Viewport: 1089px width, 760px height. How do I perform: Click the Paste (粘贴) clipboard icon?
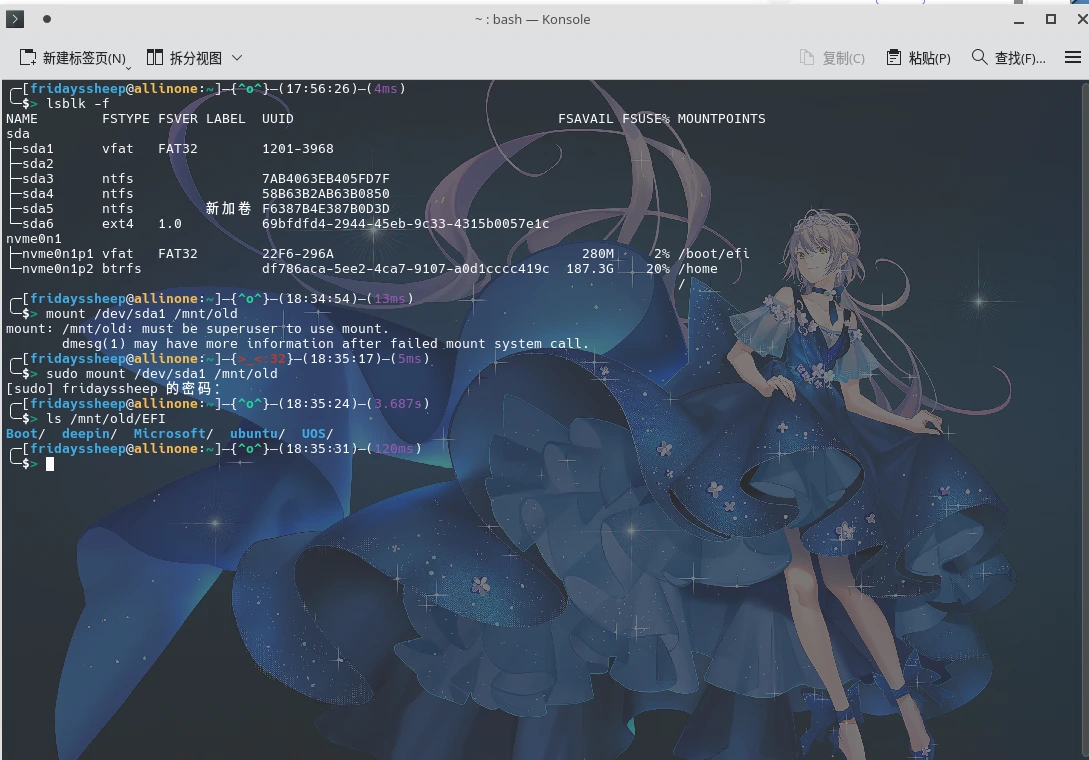click(x=893, y=57)
